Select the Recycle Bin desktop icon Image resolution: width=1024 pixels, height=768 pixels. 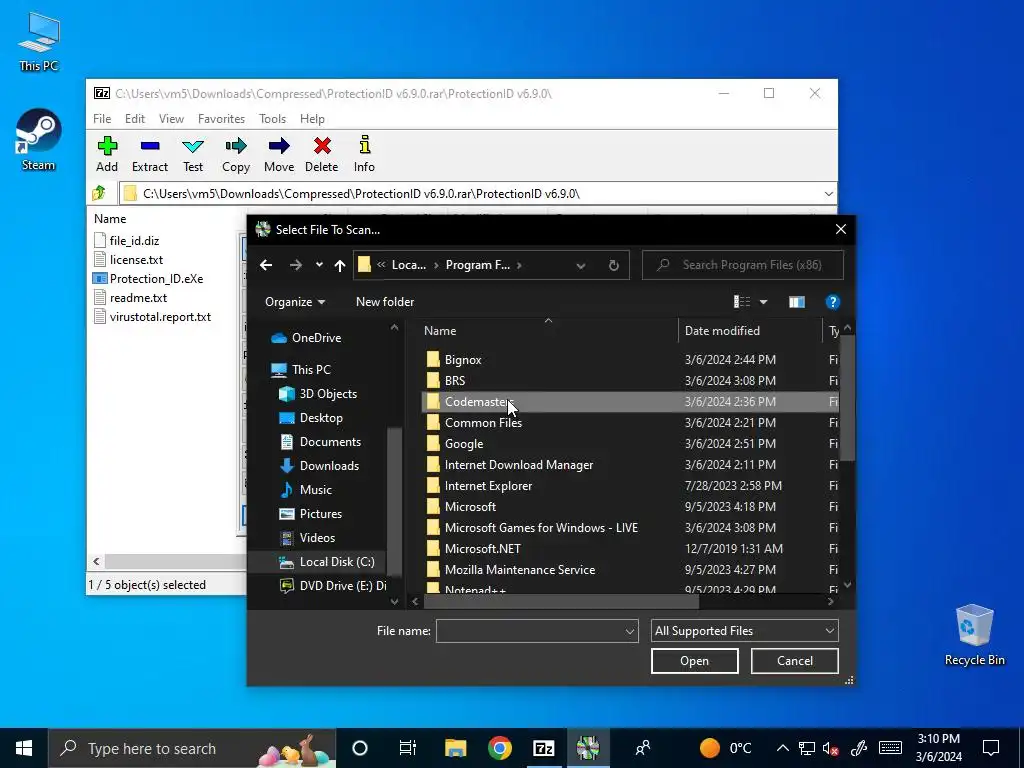tap(974, 635)
